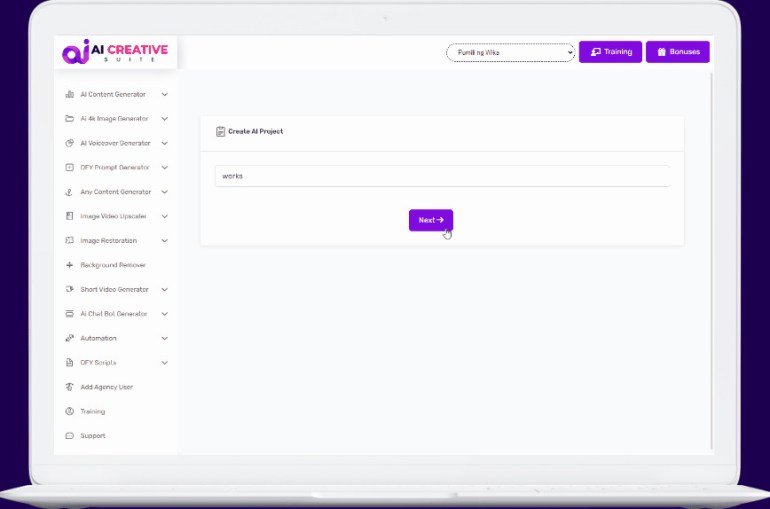Expand the Image Video Upscaler chevron
This screenshot has width=770, height=509.
pyautogui.click(x=165, y=216)
